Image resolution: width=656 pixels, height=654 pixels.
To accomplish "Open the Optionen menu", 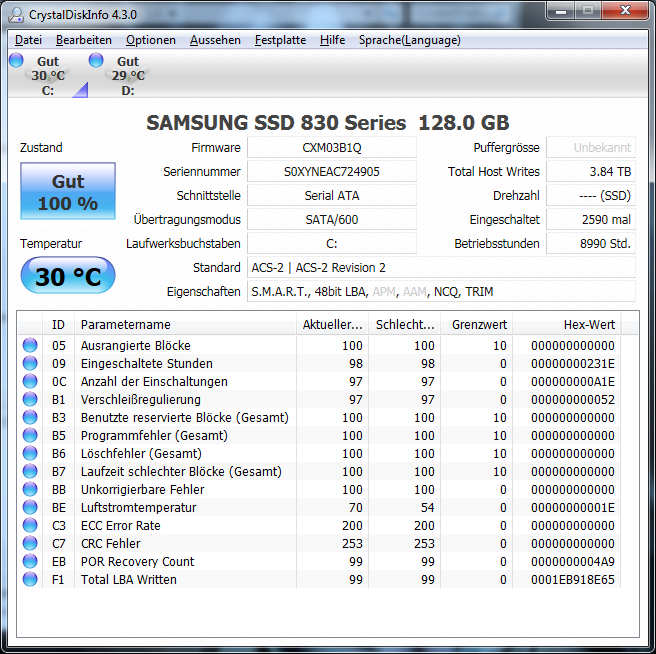I will tap(151, 40).
